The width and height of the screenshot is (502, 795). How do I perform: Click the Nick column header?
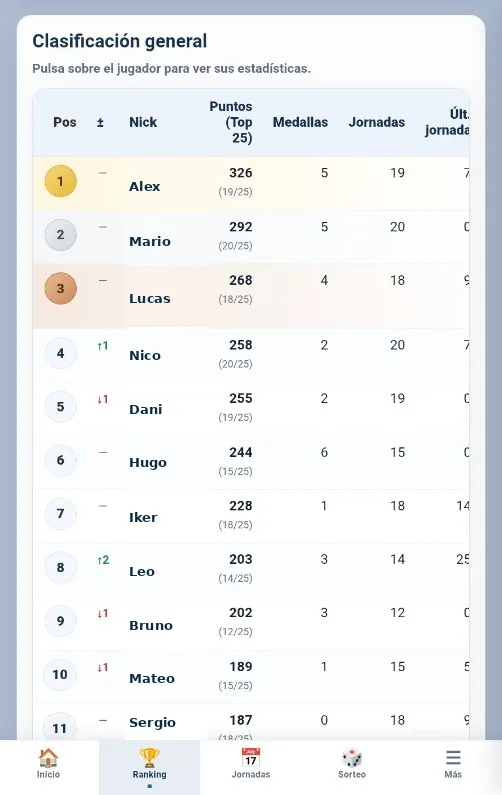pyautogui.click(x=143, y=122)
